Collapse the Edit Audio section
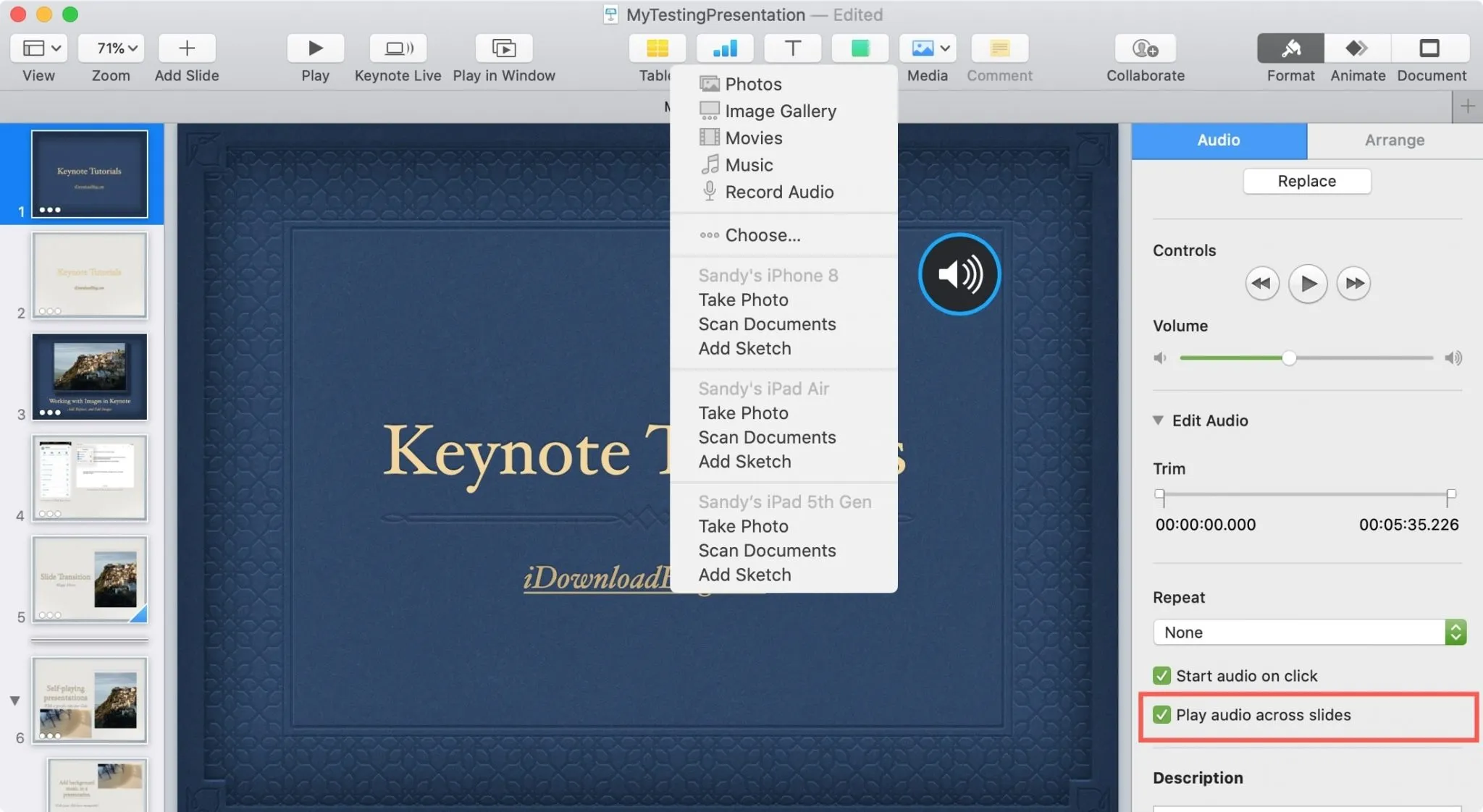 [x=1156, y=420]
